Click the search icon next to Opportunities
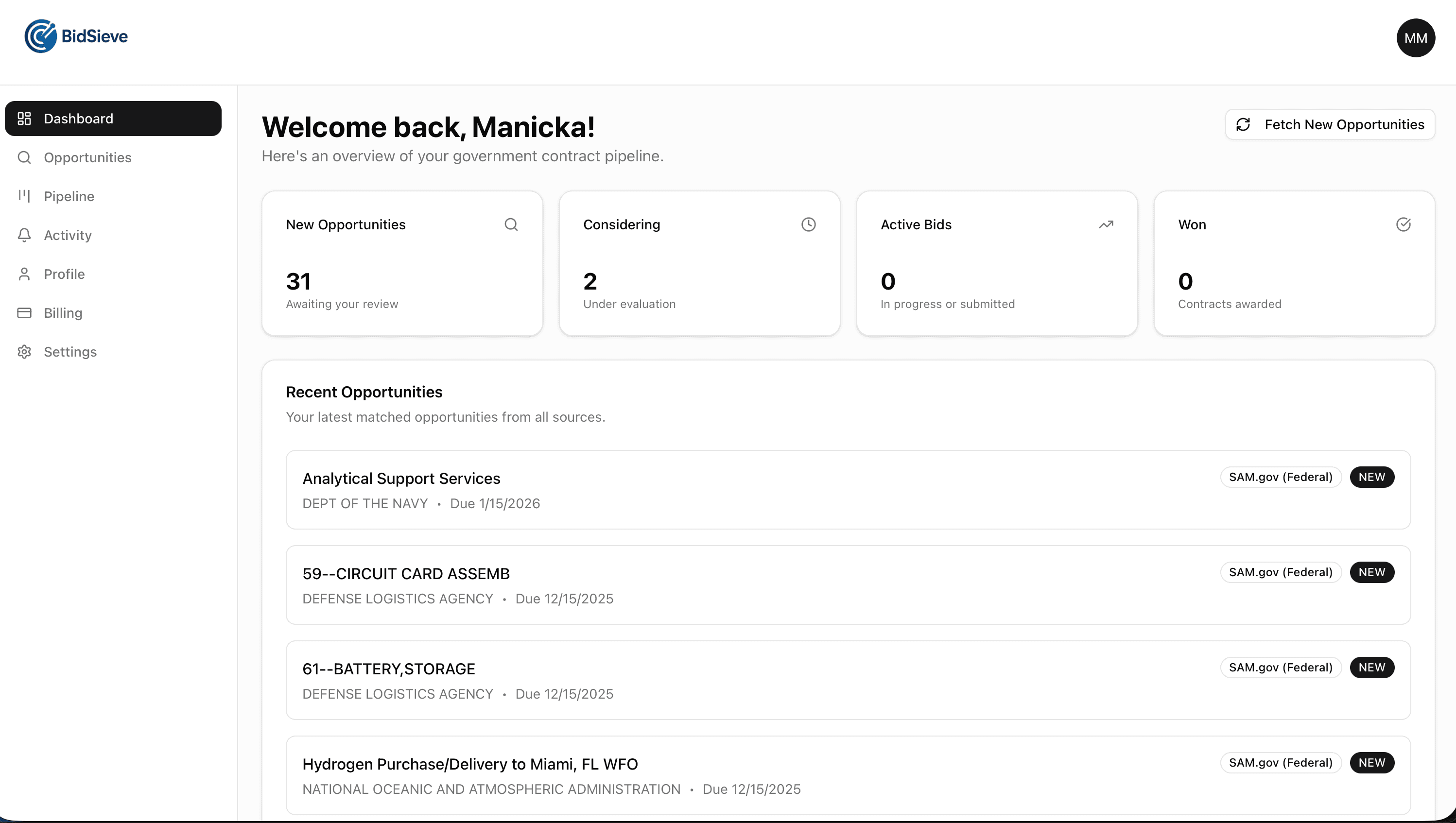This screenshot has height=823, width=1456. [24, 158]
